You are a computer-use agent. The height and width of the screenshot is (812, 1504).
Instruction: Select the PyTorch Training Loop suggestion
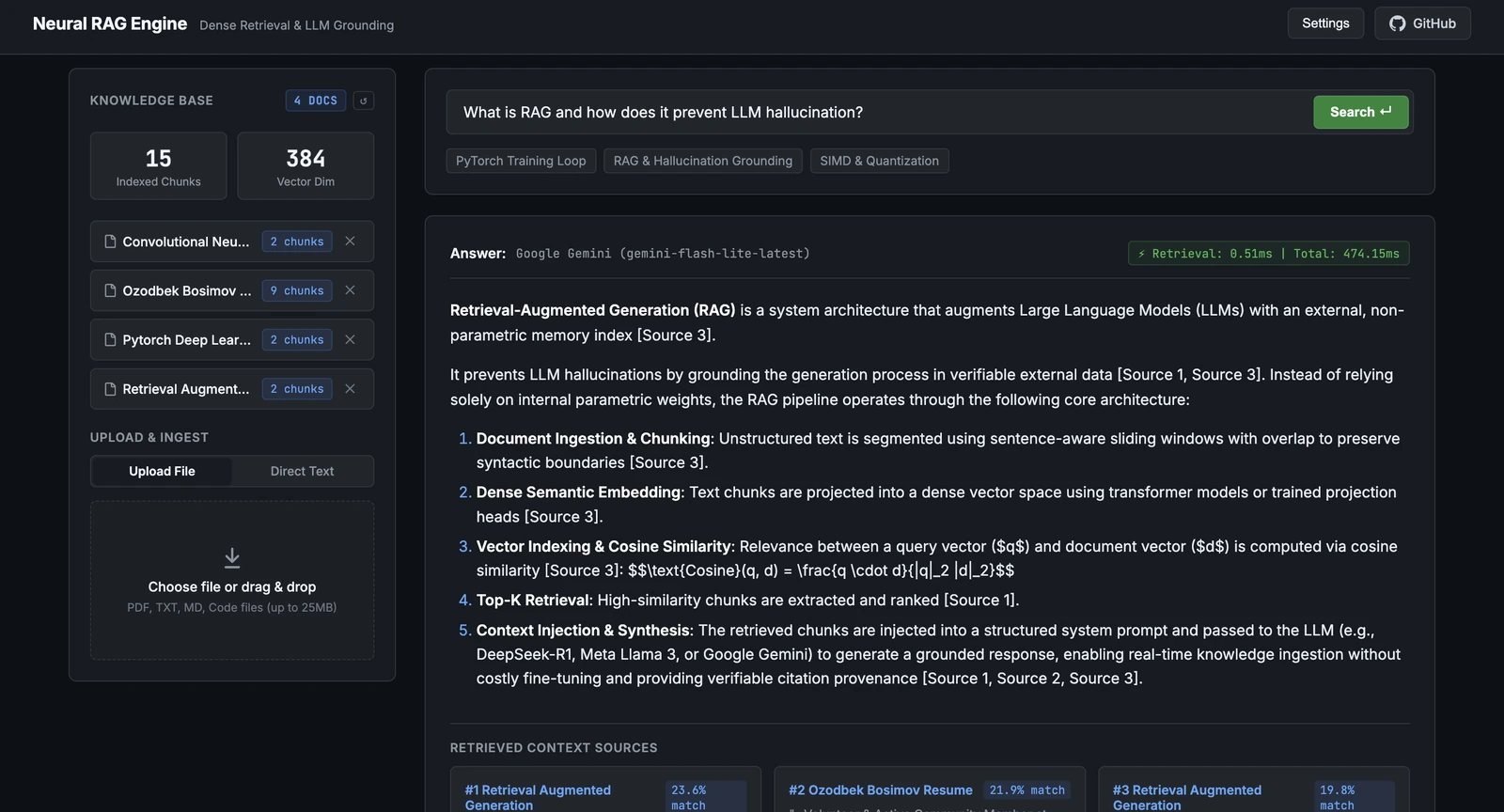pyautogui.click(x=521, y=161)
